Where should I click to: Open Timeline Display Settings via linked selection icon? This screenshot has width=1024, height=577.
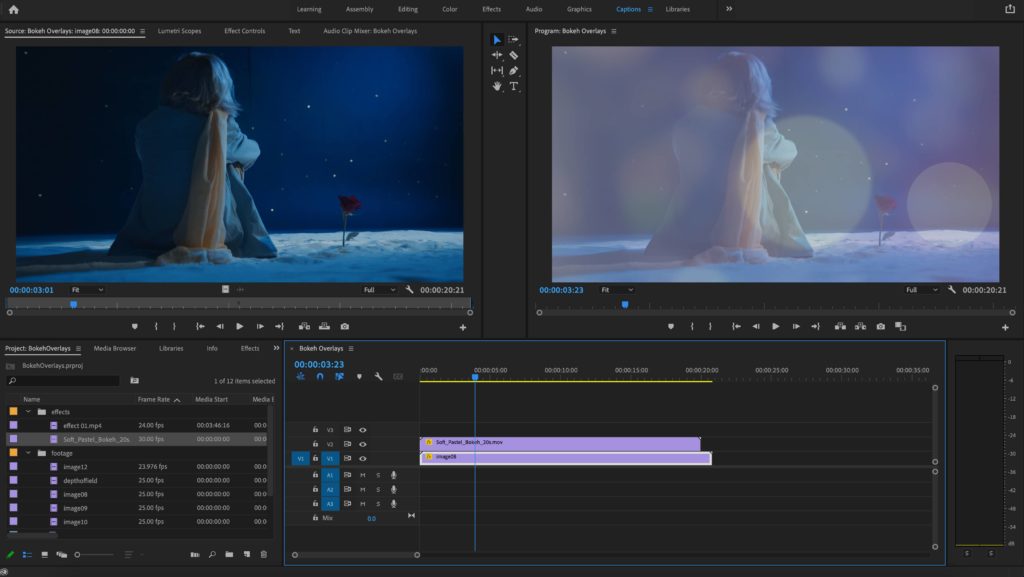pyautogui.click(x=340, y=377)
